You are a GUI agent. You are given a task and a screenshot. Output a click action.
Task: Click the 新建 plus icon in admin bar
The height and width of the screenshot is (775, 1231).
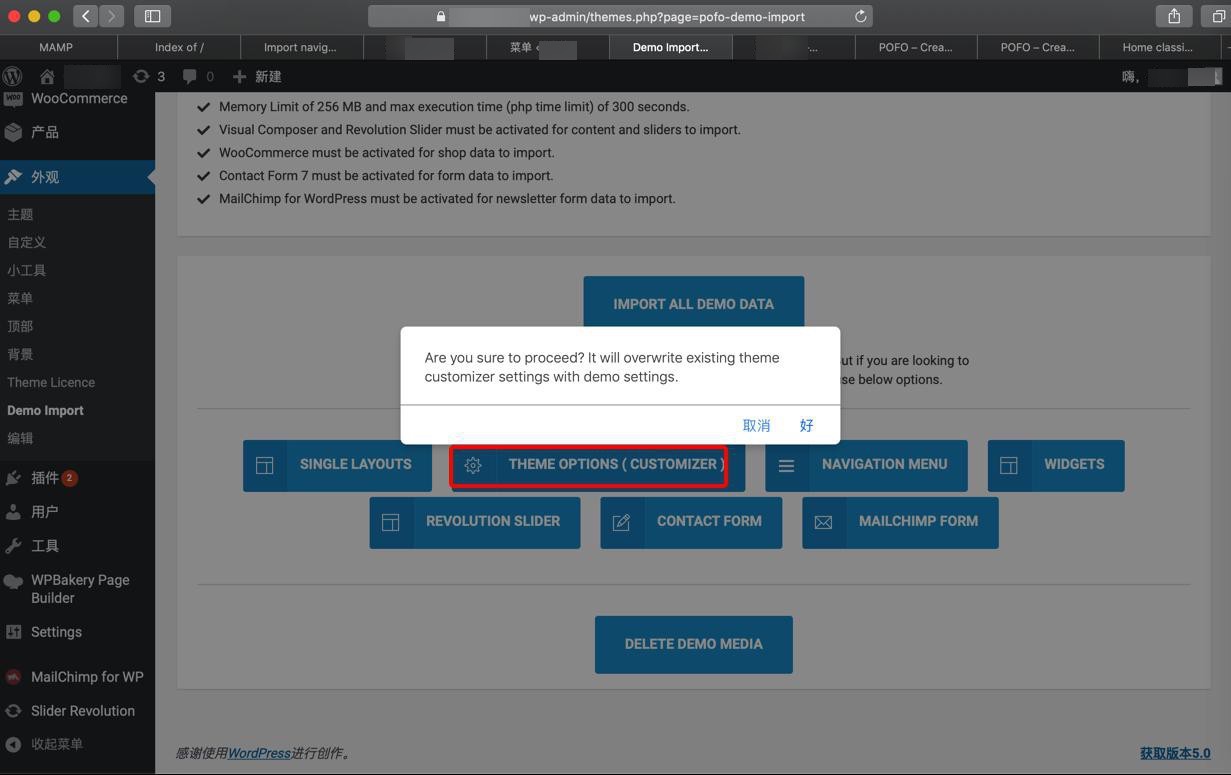coord(239,76)
